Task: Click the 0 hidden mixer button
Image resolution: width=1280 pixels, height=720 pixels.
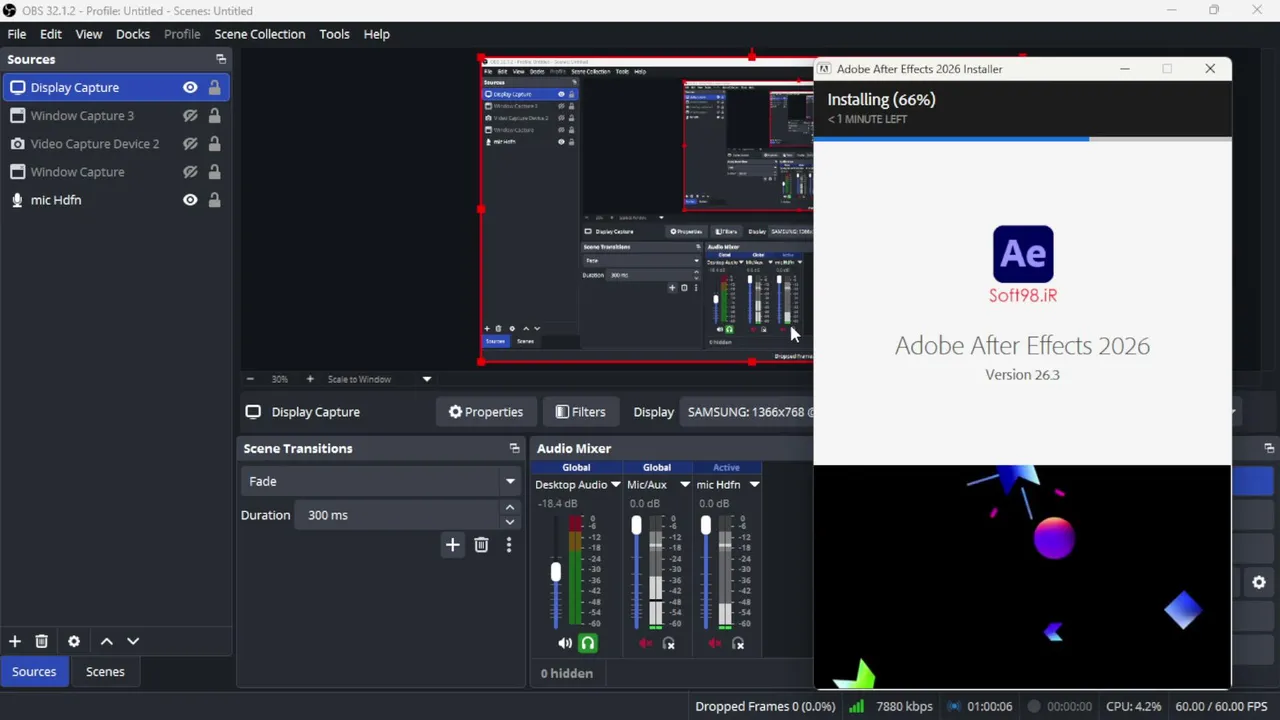Action: point(567,673)
